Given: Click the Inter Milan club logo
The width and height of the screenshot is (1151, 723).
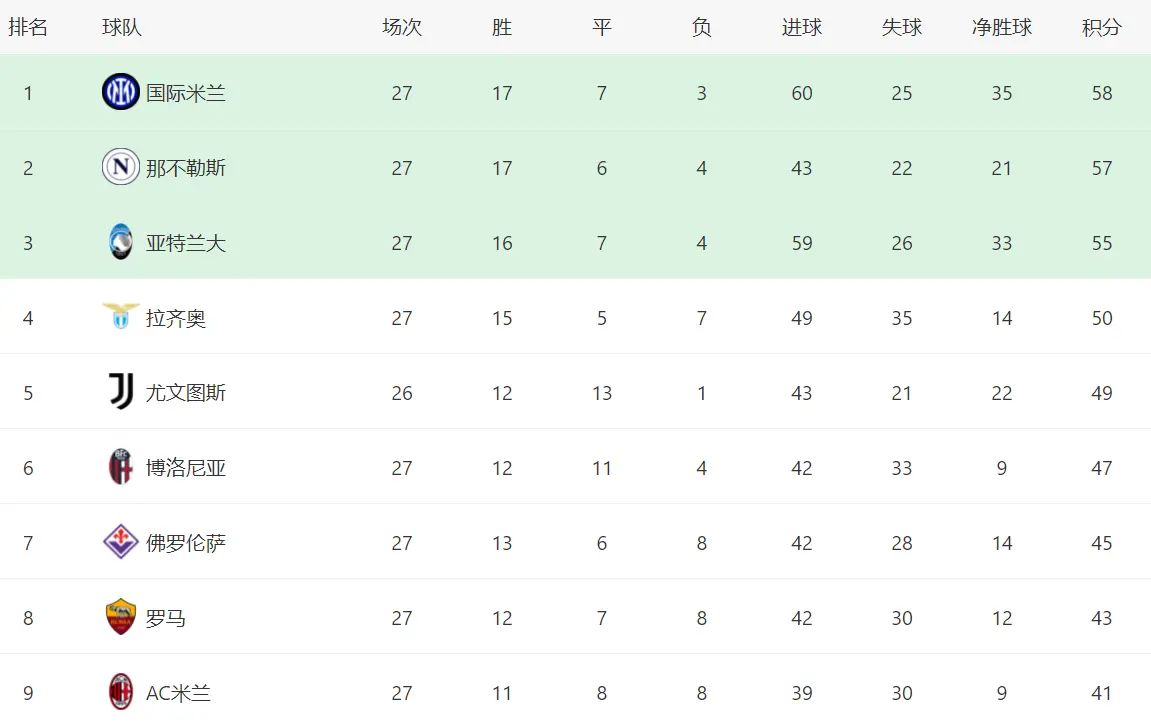Looking at the screenshot, I should click(x=121, y=92).
